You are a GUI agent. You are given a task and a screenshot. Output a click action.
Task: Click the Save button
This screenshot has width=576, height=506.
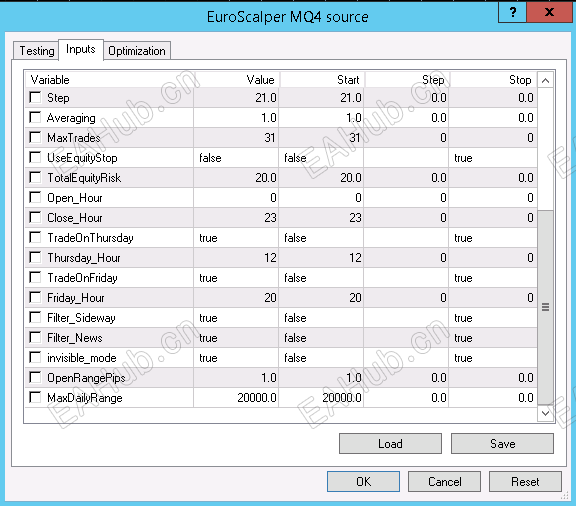click(x=502, y=444)
